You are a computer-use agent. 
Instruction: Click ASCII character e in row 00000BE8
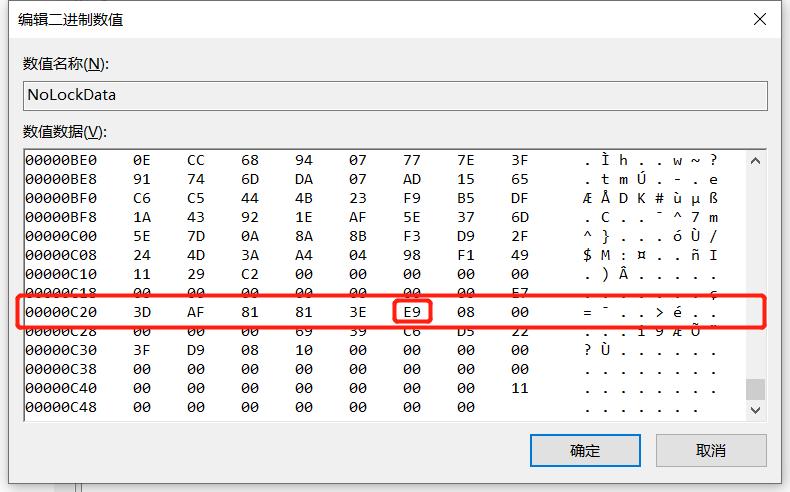[x=713, y=180]
